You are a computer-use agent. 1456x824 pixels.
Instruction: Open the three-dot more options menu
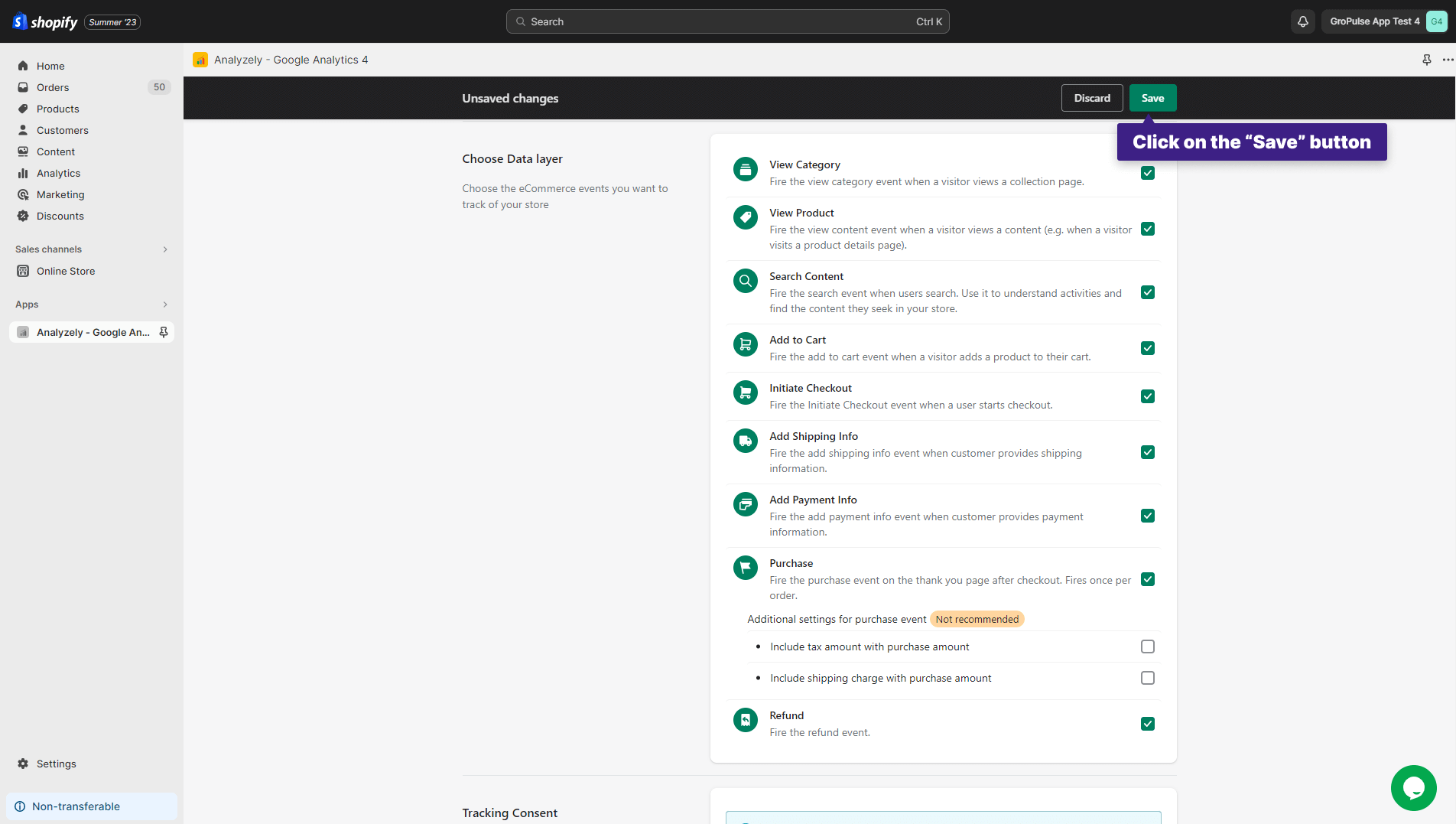pos(1448,60)
